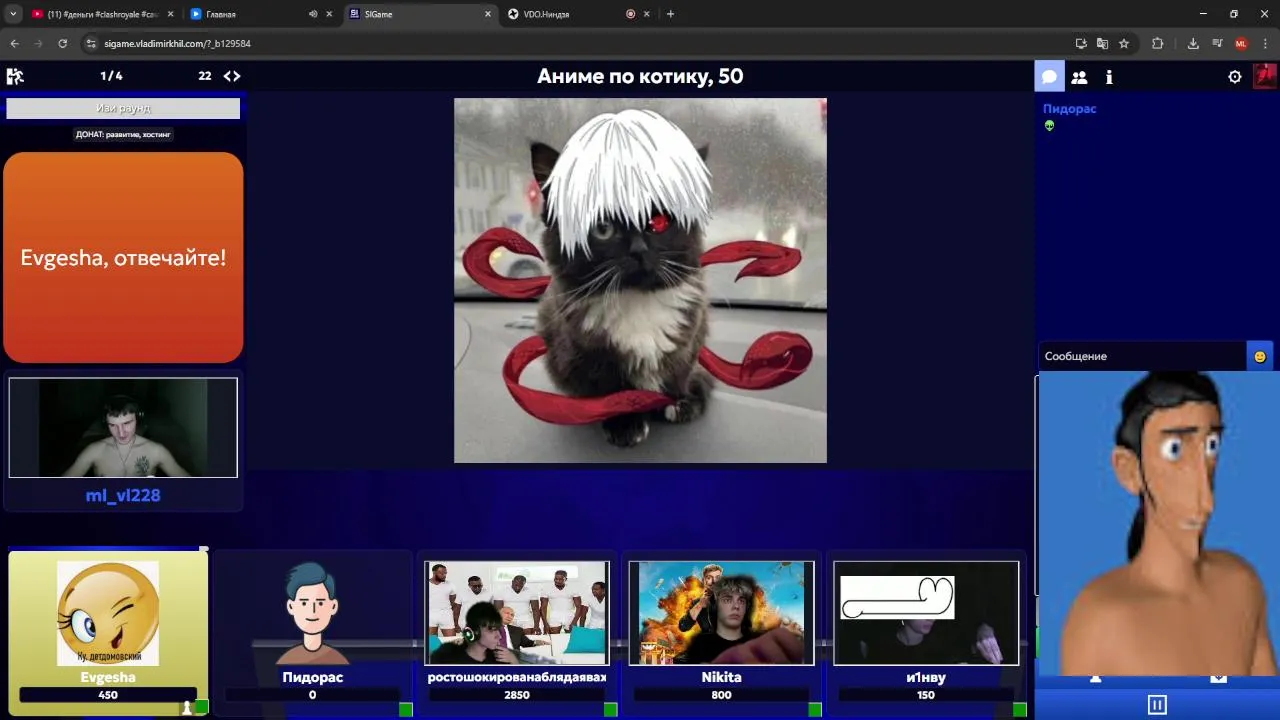Click the VDO.Ниндзя recording indicator

(630, 14)
